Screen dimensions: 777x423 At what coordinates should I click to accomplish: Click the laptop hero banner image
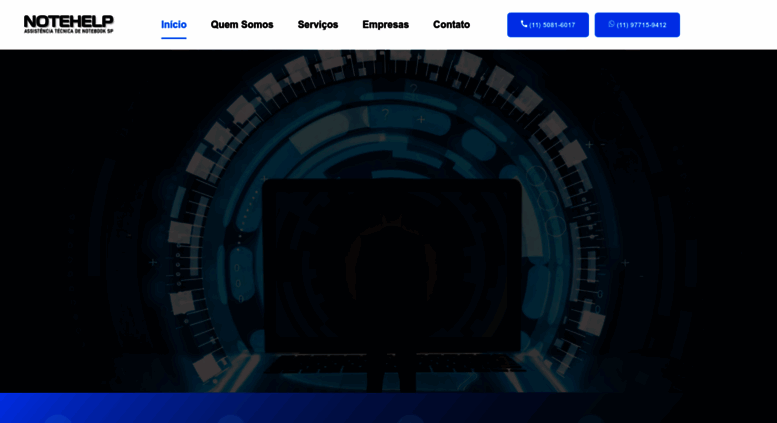pos(388,221)
